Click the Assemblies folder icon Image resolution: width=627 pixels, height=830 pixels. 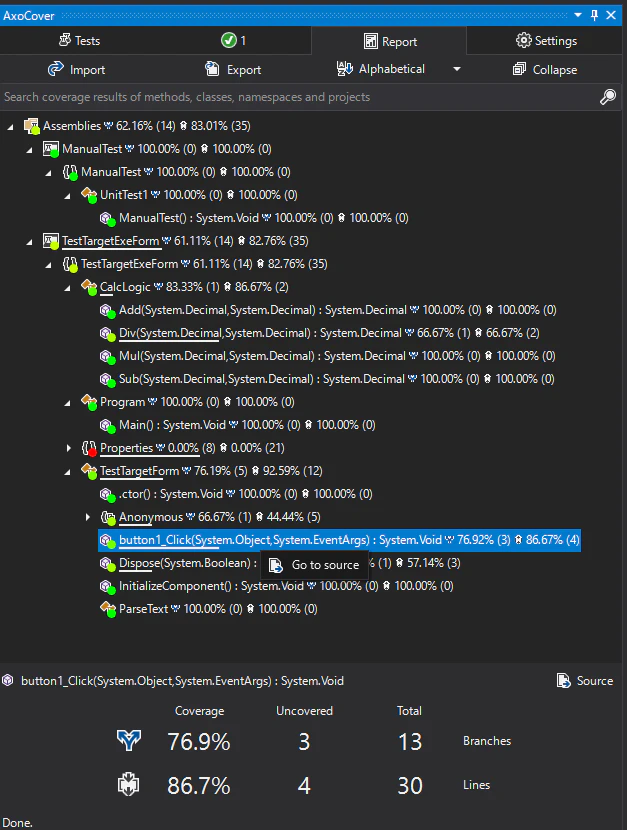click(32, 126)
